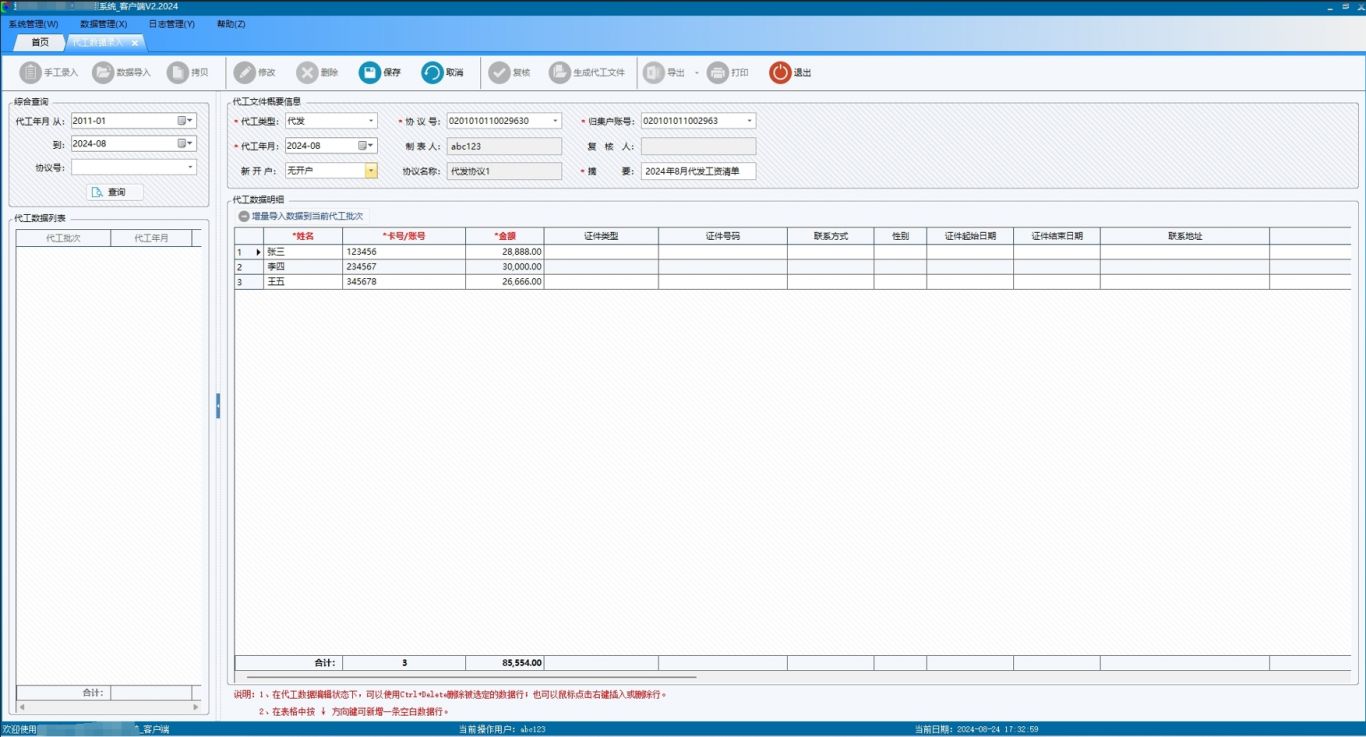Screen dimensions: 1366x737
Task: Select the cell containing 王五
Action: (303, 282)
